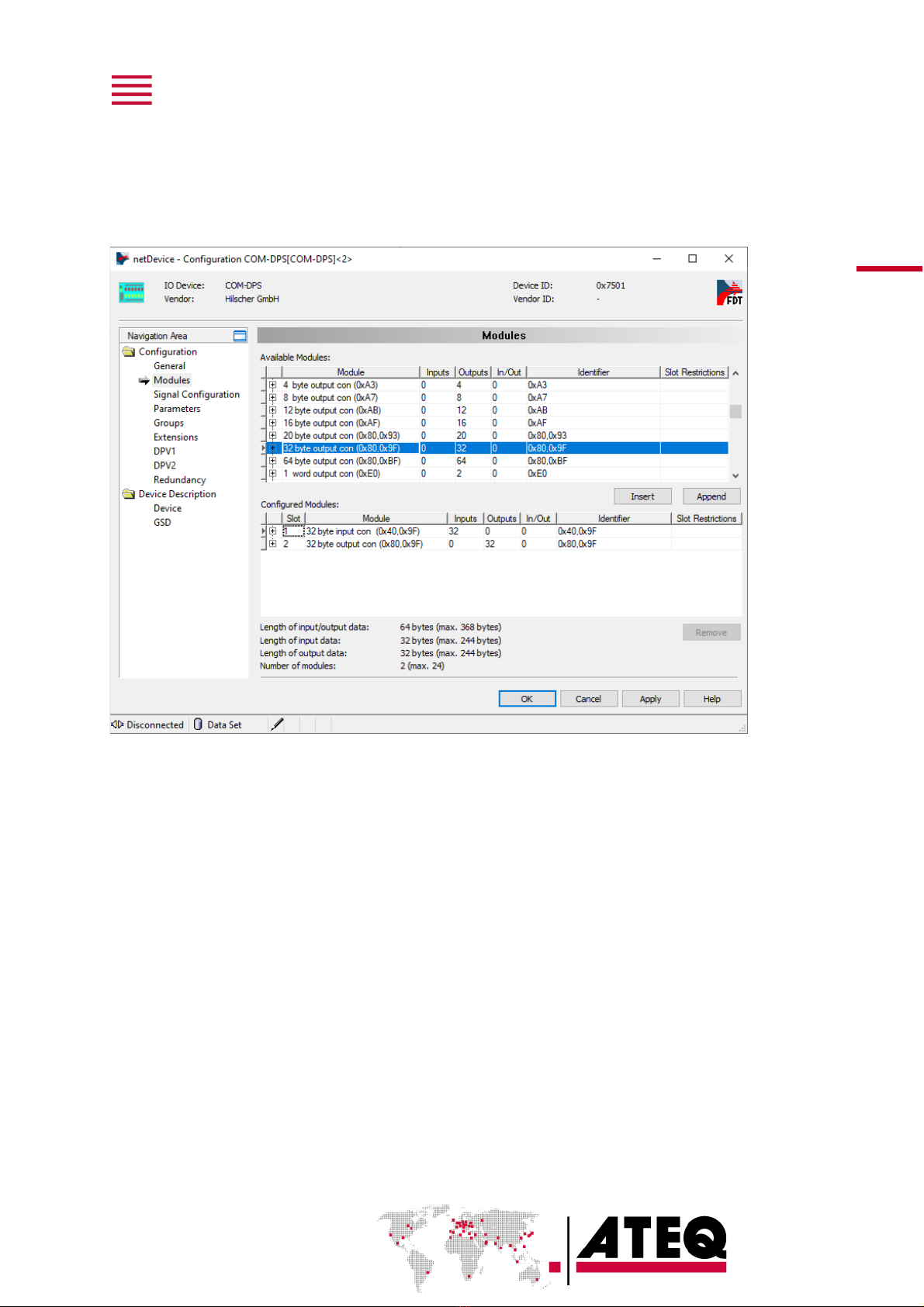Toggle the Navigation Area pin icon
Image resolution: width=924 pixels, height=1307 pixels.
240,336
